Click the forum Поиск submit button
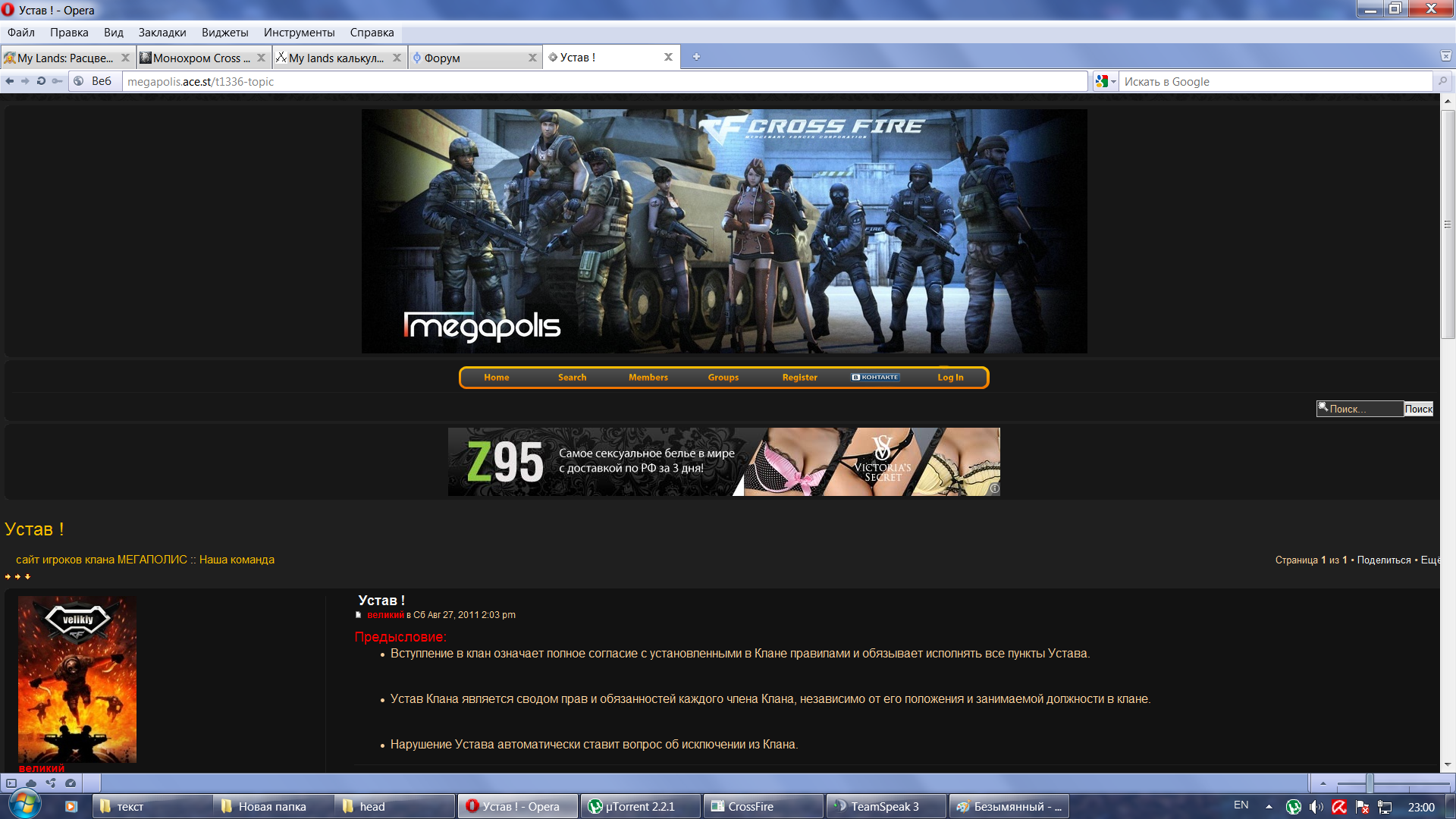 tap(1419, 409)
